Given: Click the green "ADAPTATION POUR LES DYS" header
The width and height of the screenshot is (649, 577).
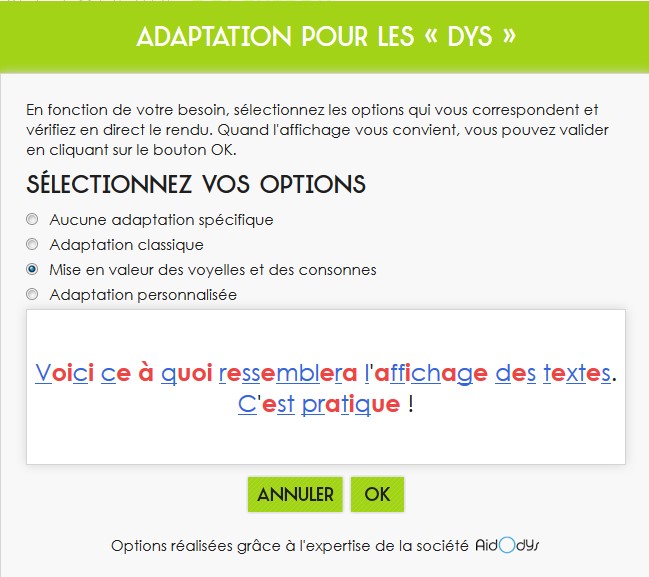Looking at the screenshot, I should [x=324, y=37].
